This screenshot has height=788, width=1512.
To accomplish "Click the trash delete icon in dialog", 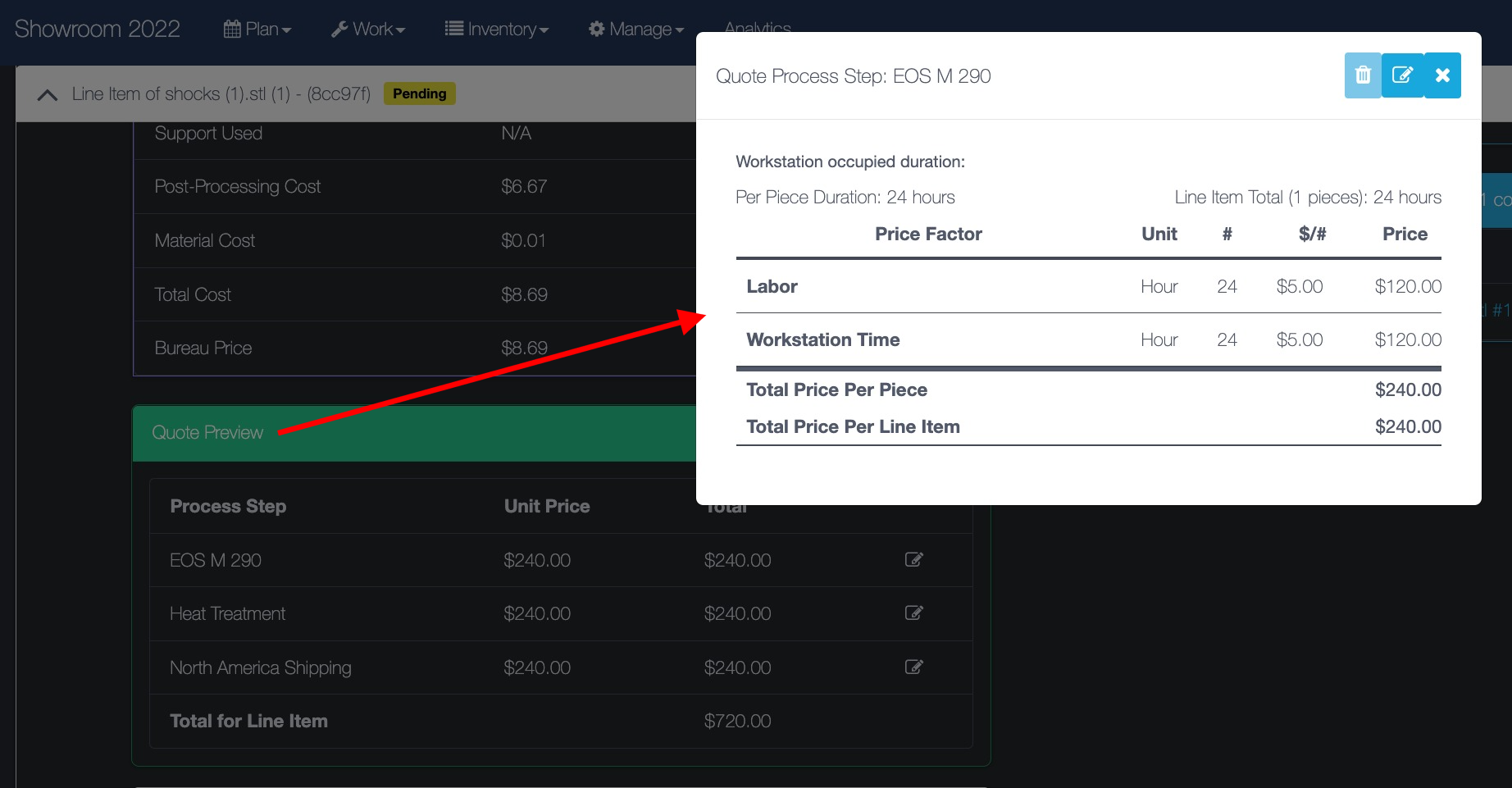I will click(1362, 75).
